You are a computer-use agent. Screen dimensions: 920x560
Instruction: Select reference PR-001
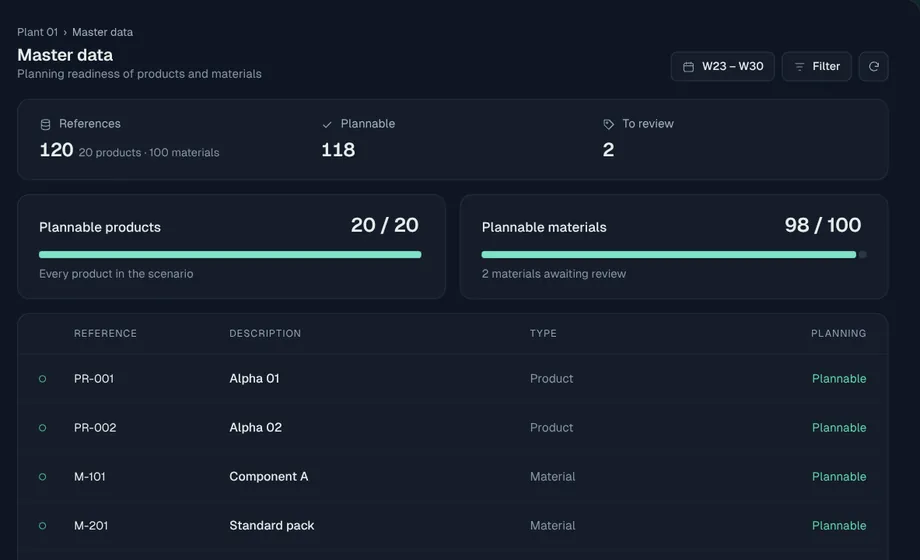click(94, 379)
